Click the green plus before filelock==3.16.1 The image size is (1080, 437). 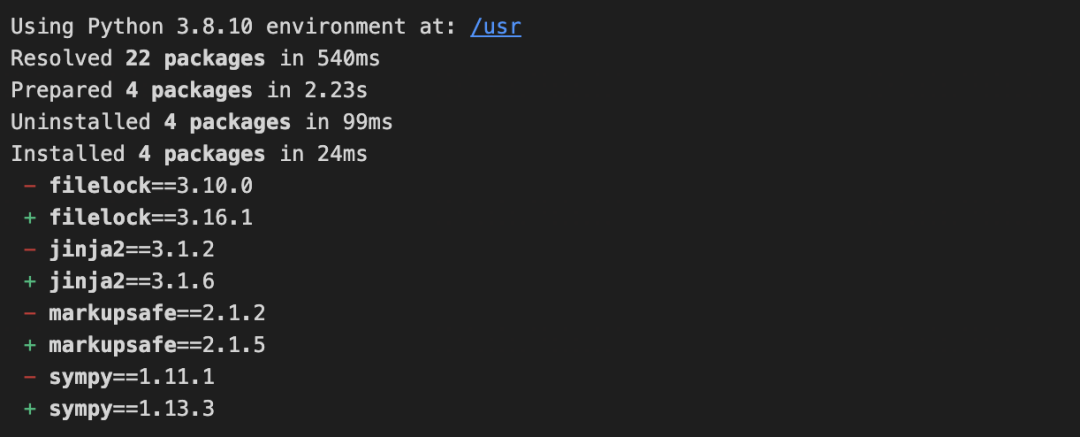29,218
